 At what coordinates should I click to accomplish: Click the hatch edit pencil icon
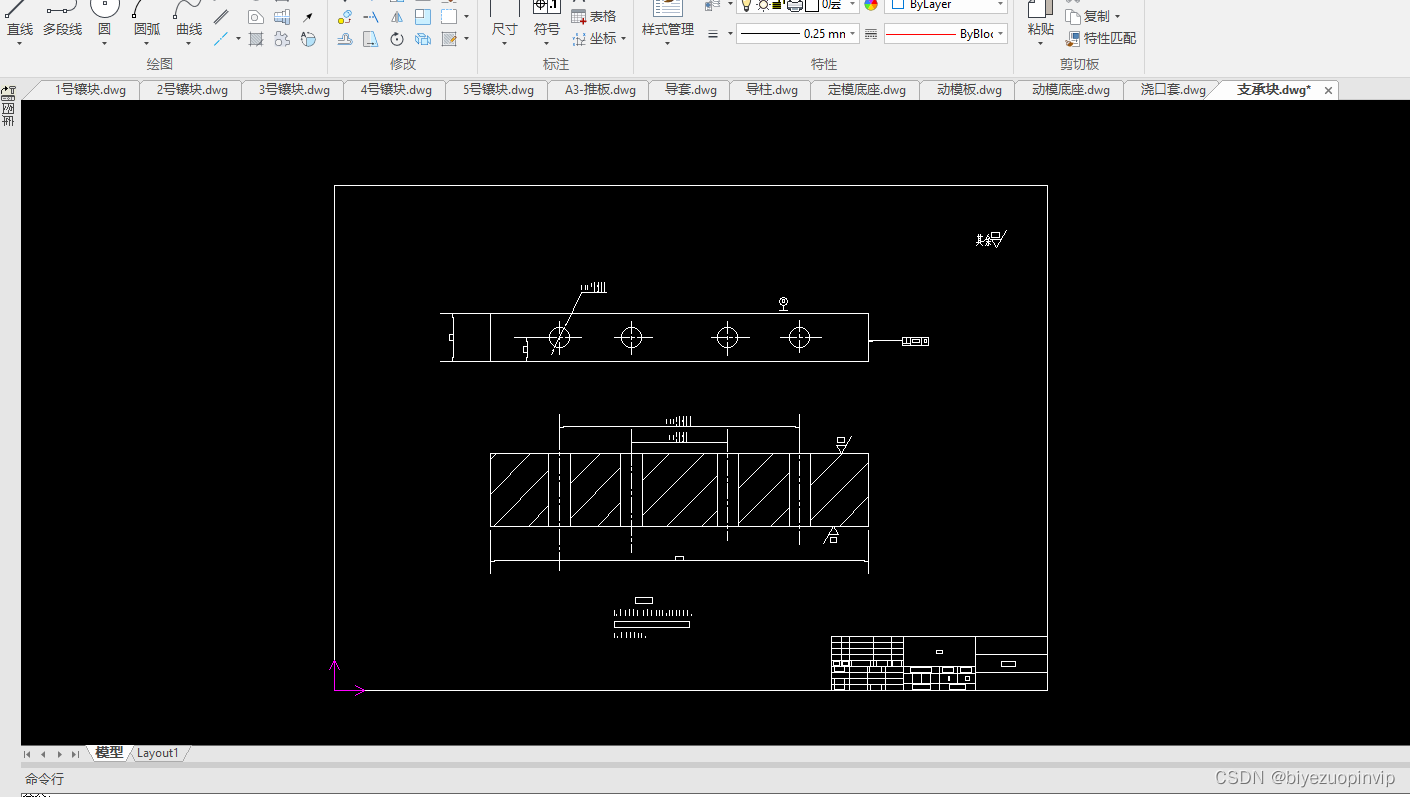click(x=449, y=39)
